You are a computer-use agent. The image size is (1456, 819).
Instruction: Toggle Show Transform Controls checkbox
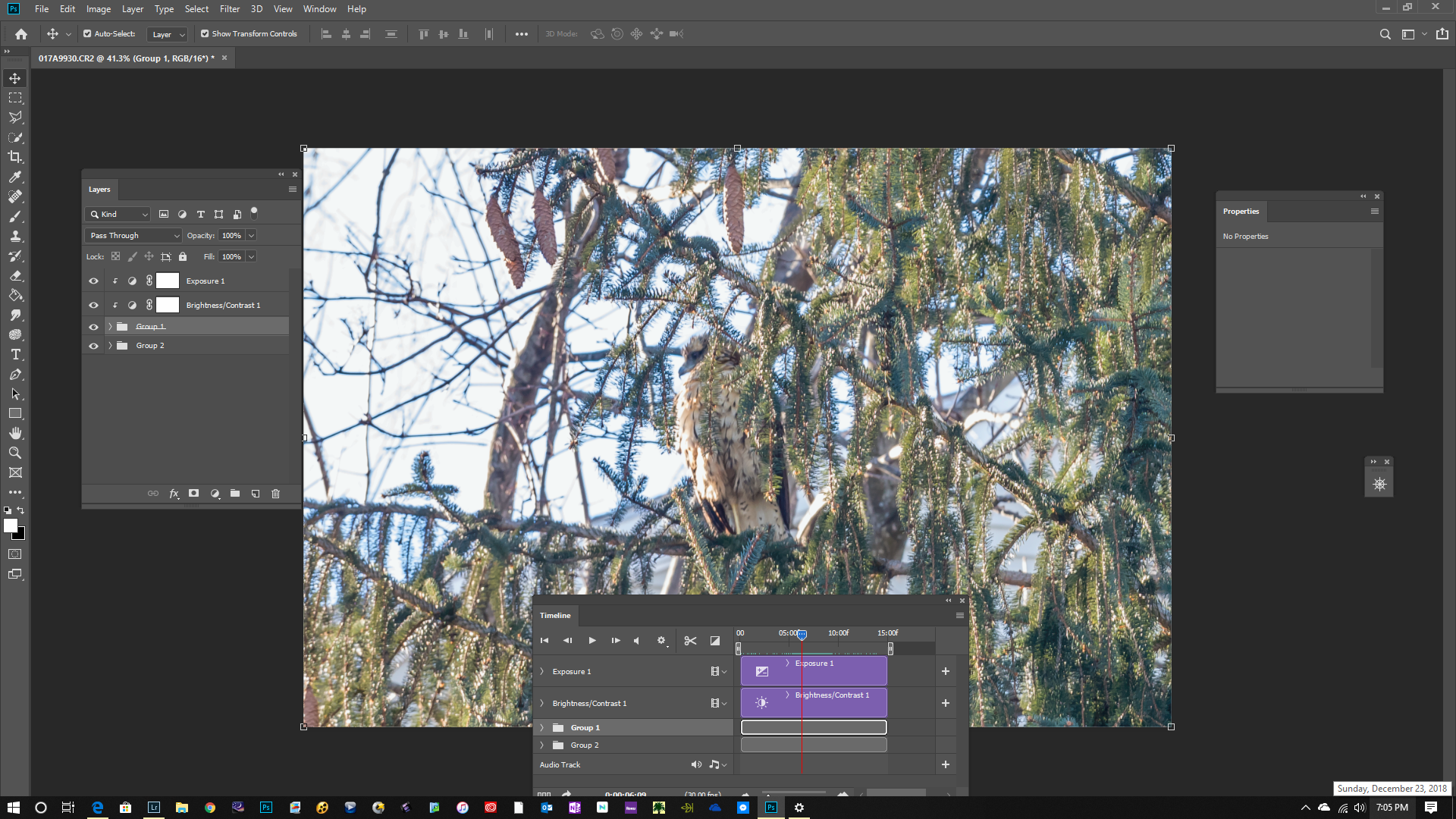point(205,34)
